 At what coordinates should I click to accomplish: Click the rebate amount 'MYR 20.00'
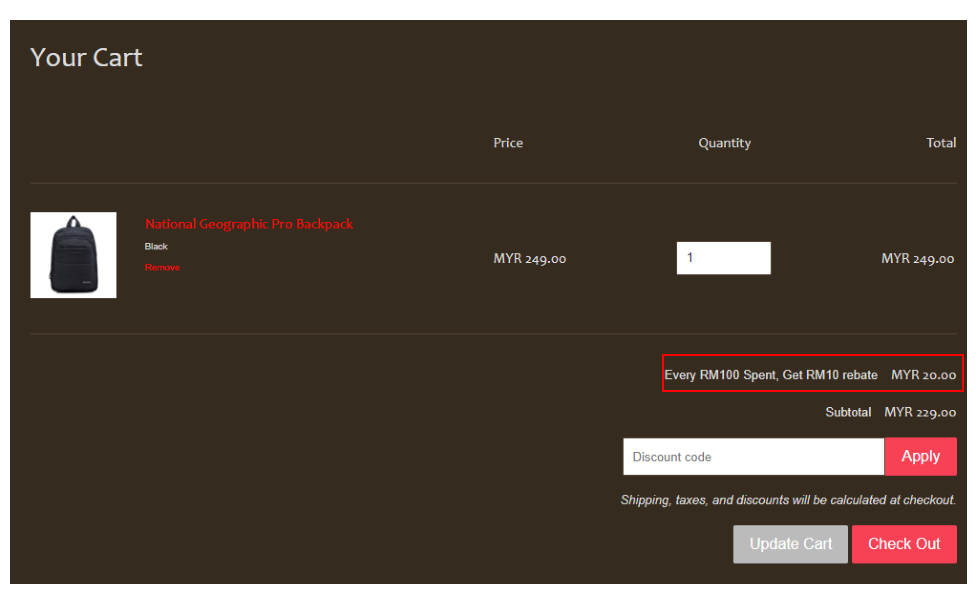point(924,375)
